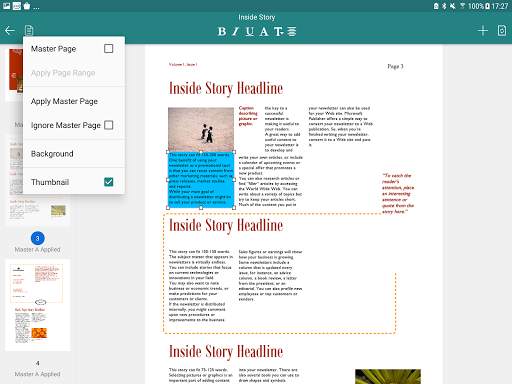Image resolution: width=512 pixels, height=384 pixels.
Task: Toggle Bold formatting
Action: (x=222, y=31)
